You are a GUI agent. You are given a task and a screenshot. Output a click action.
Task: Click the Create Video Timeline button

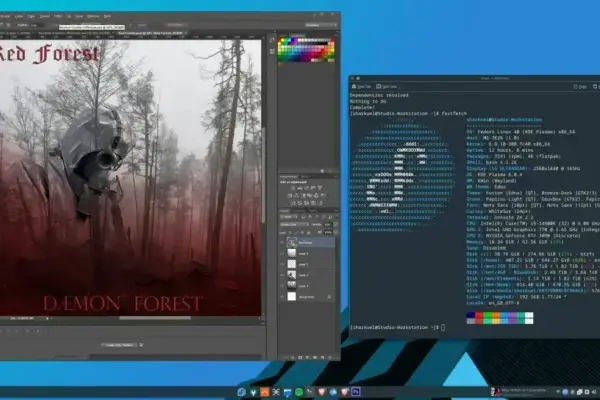[119, 345]
